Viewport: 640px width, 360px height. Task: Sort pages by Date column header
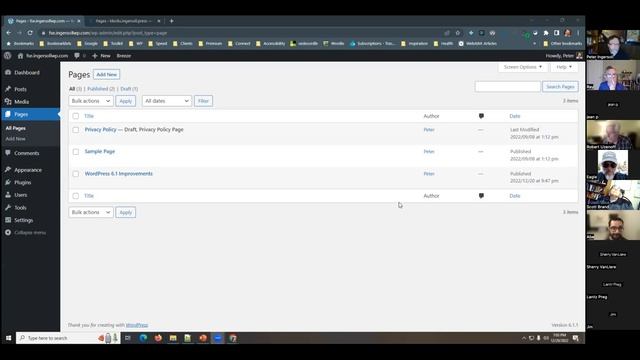[515, 116]
